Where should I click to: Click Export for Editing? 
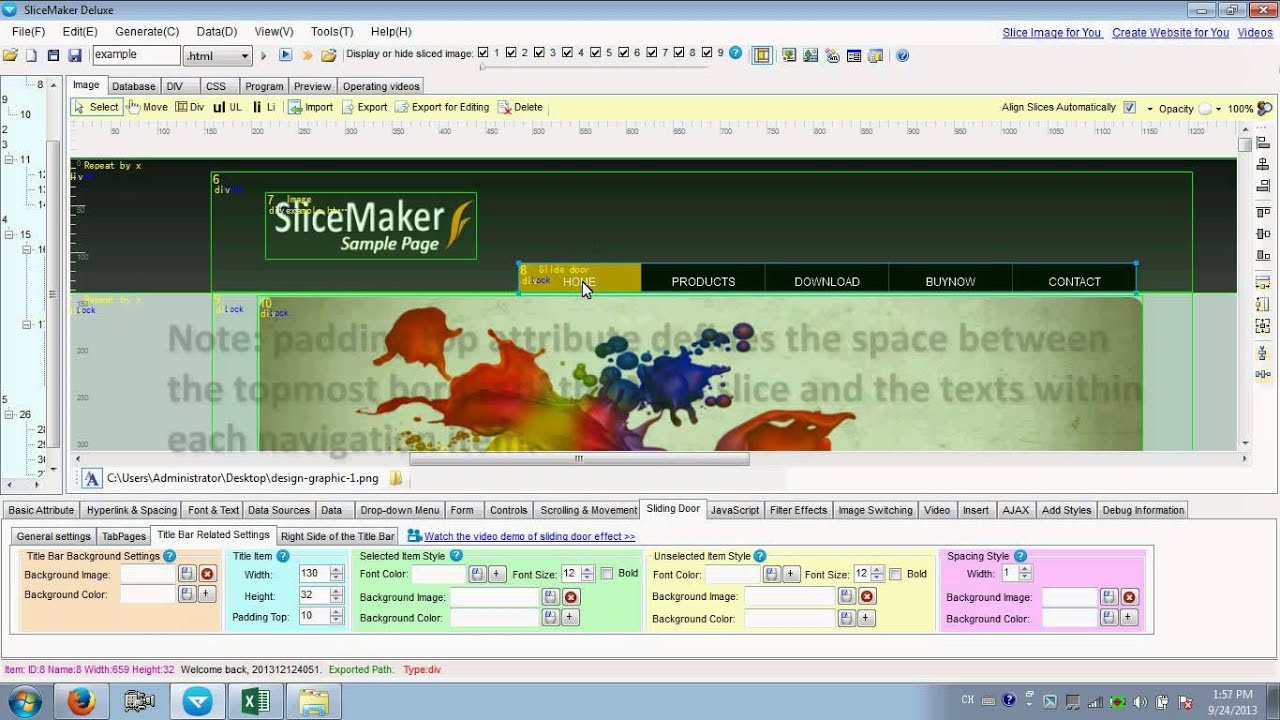[x=442, y=107]
